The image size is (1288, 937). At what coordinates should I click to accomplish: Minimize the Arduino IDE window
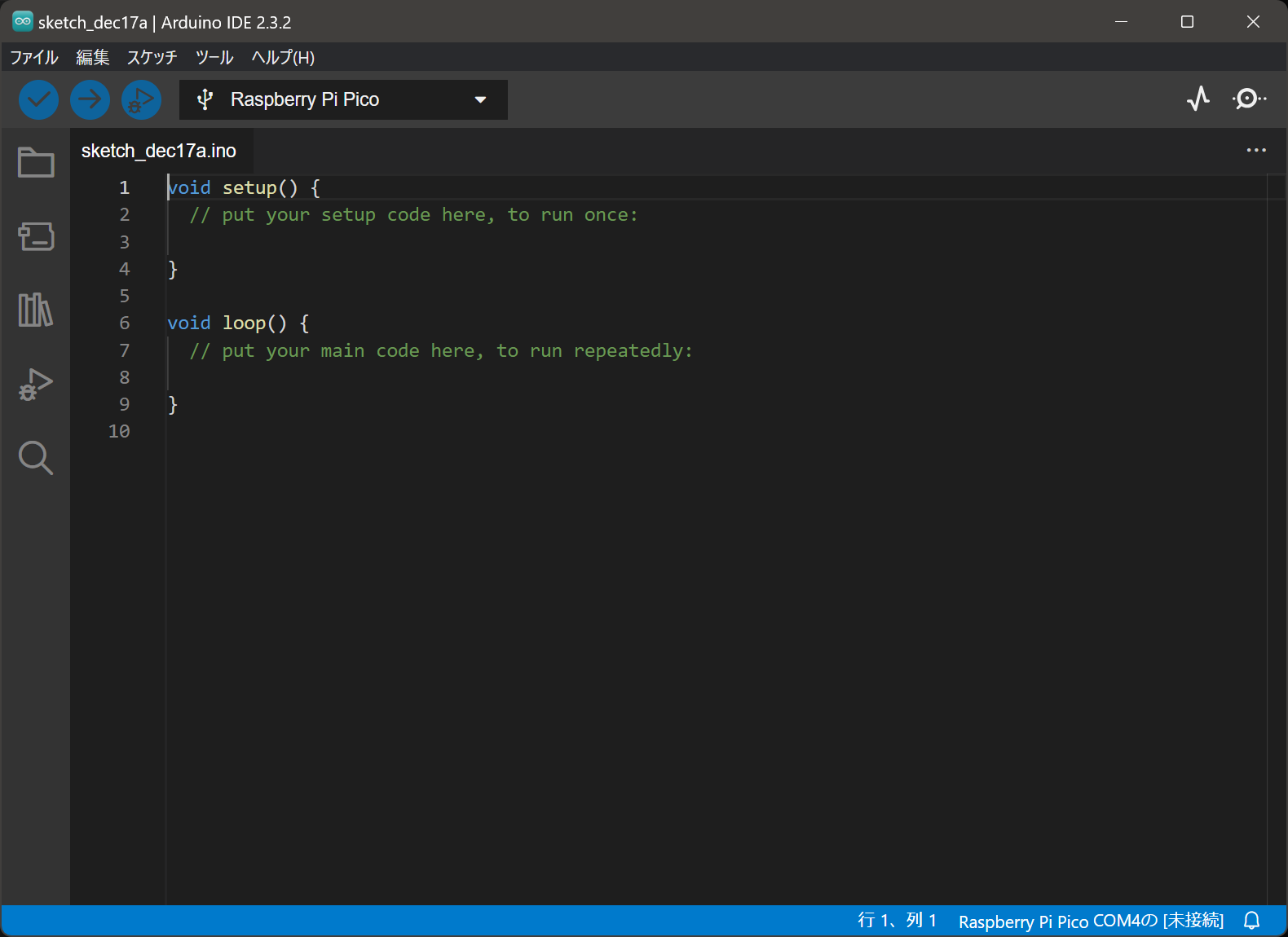[x=1121, y=22]
